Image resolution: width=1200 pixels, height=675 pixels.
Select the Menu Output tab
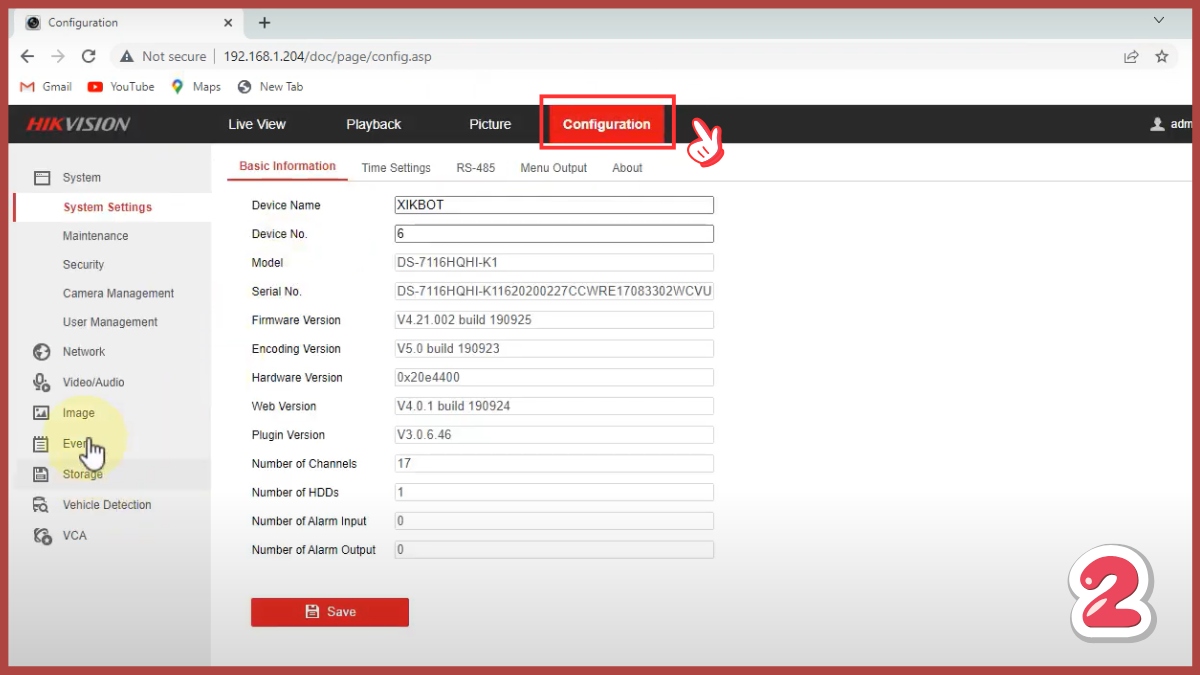[x=554, y=168]
